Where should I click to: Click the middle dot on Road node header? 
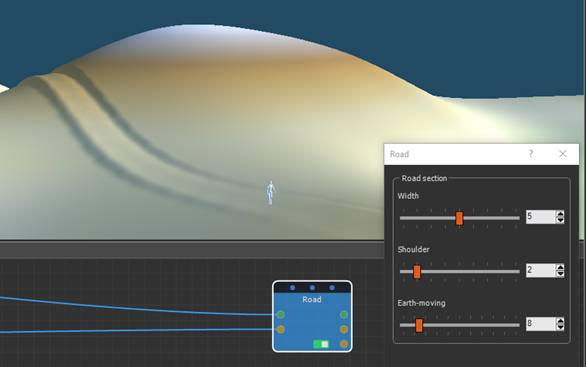312,287
